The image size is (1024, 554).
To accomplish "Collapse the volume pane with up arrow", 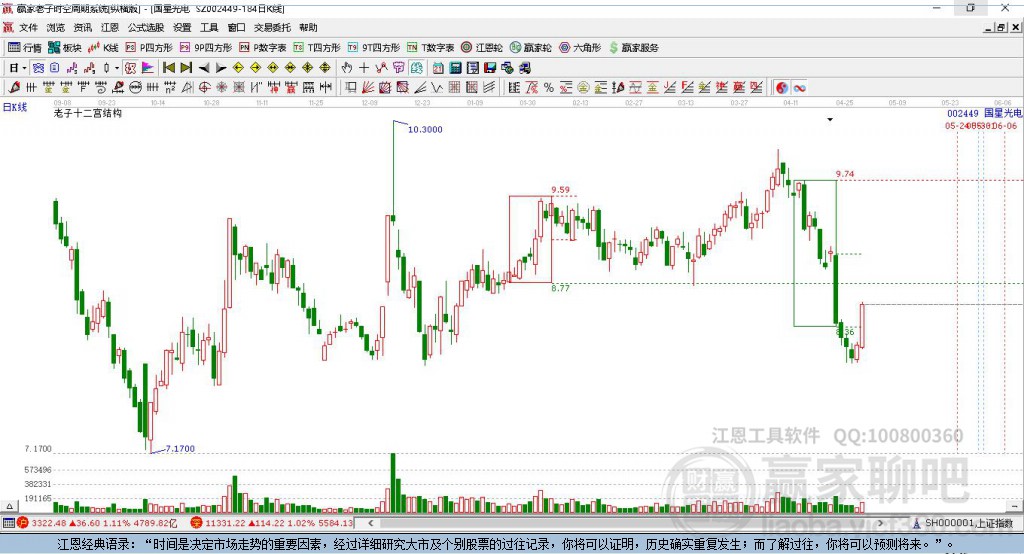I will [x=9, y=506].
